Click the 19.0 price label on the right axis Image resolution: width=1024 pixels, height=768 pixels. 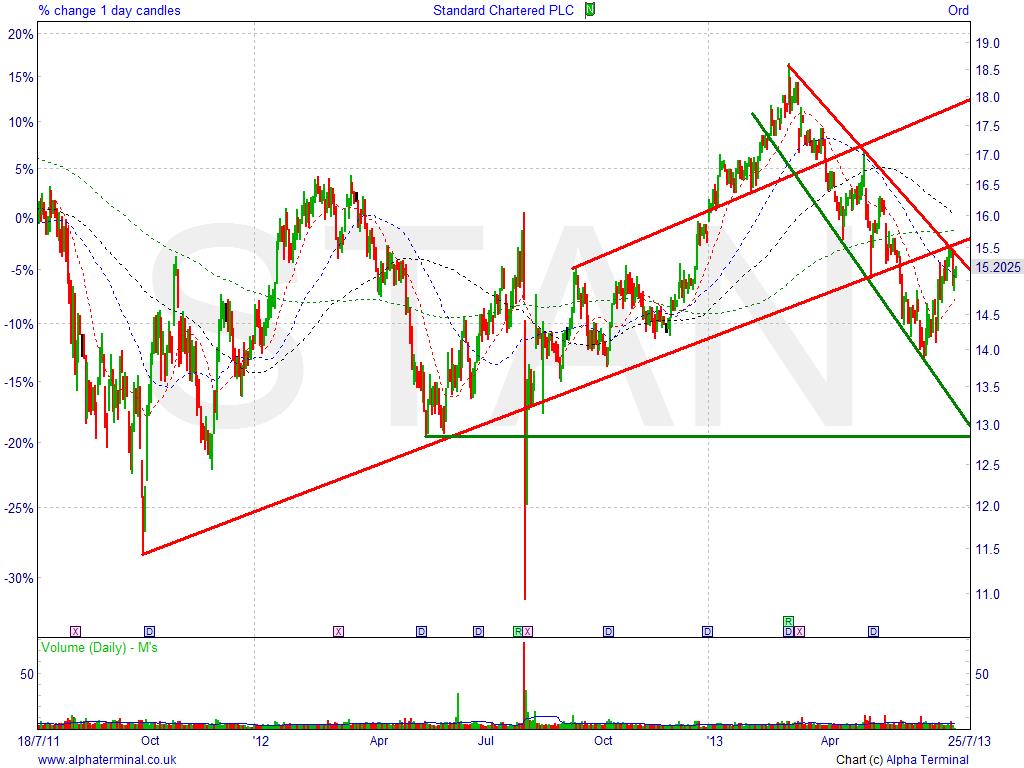[987, 43]
